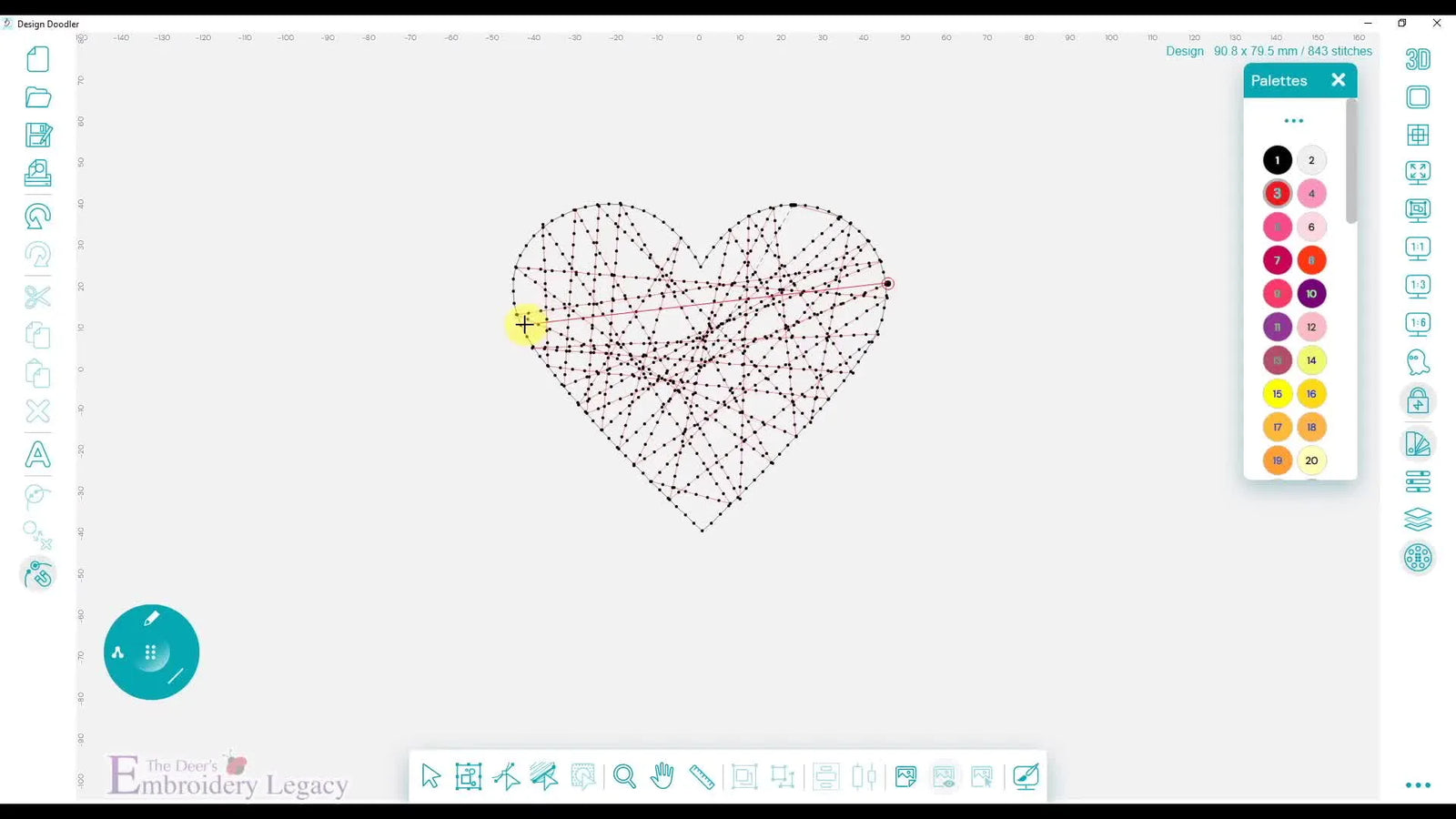
Task: Pick white thread color 2
Action: coord(1311,160)
